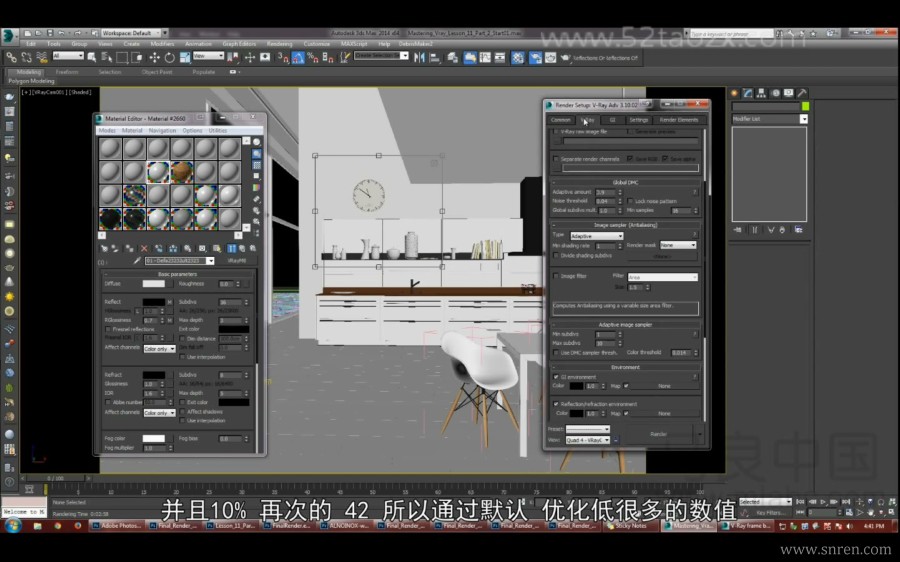This screenshot has width=900, height=562.
Task: Open the Rendering menu
Action: click(279, 44)
